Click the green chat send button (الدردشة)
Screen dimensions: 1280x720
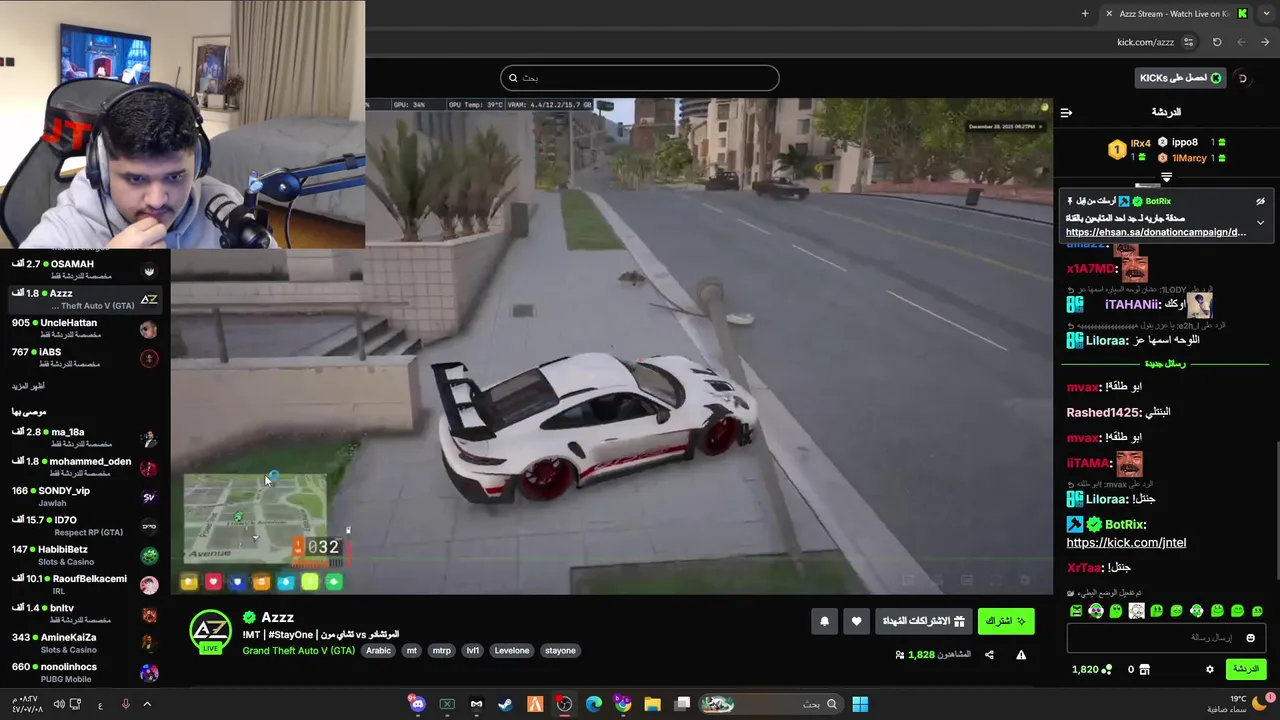pyautogui.click(x=1245, y=669)
